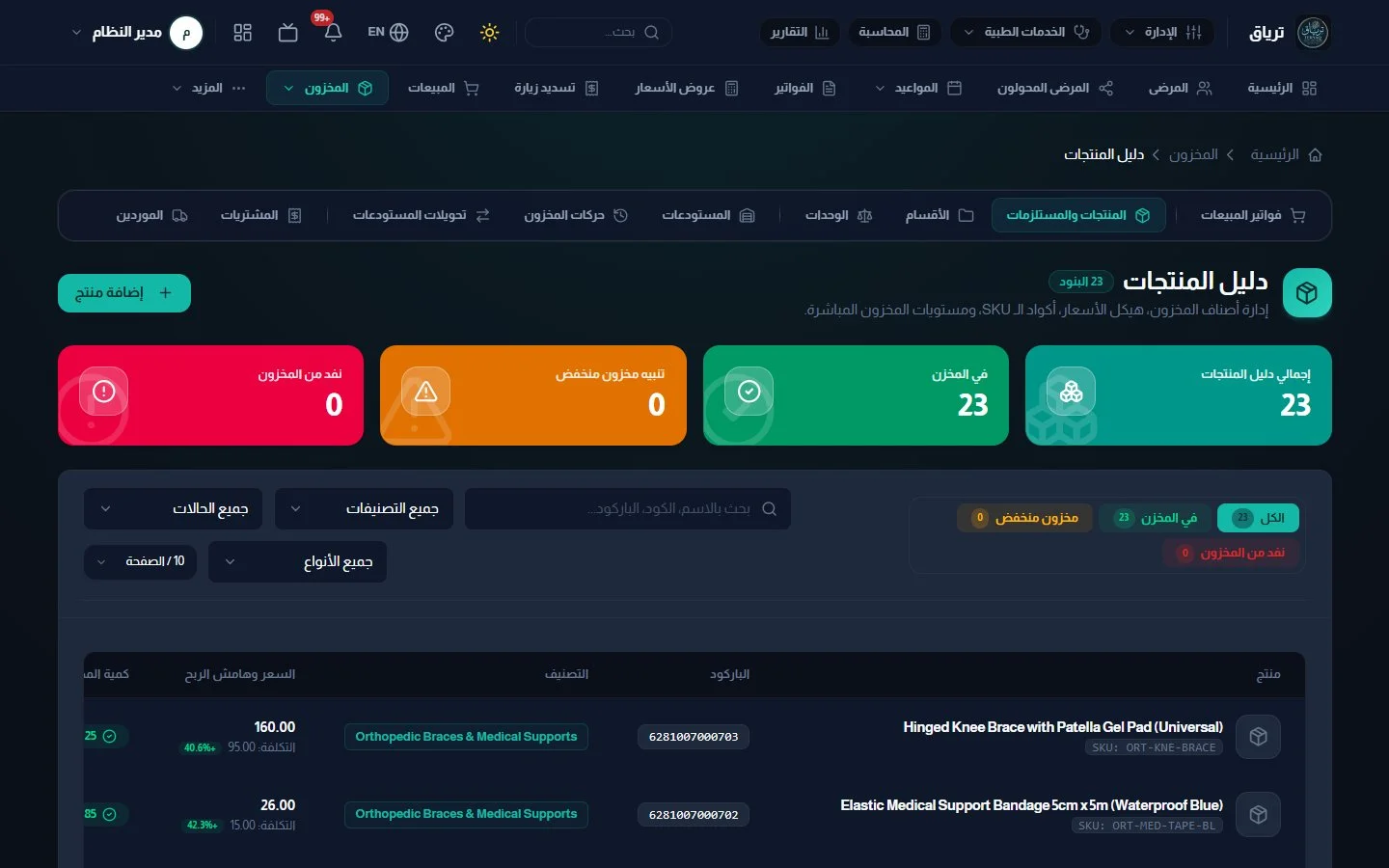The image size is (1389, 868).
Task: Open notifications bell with 99+ badge
Action: (x=333, y=33)
